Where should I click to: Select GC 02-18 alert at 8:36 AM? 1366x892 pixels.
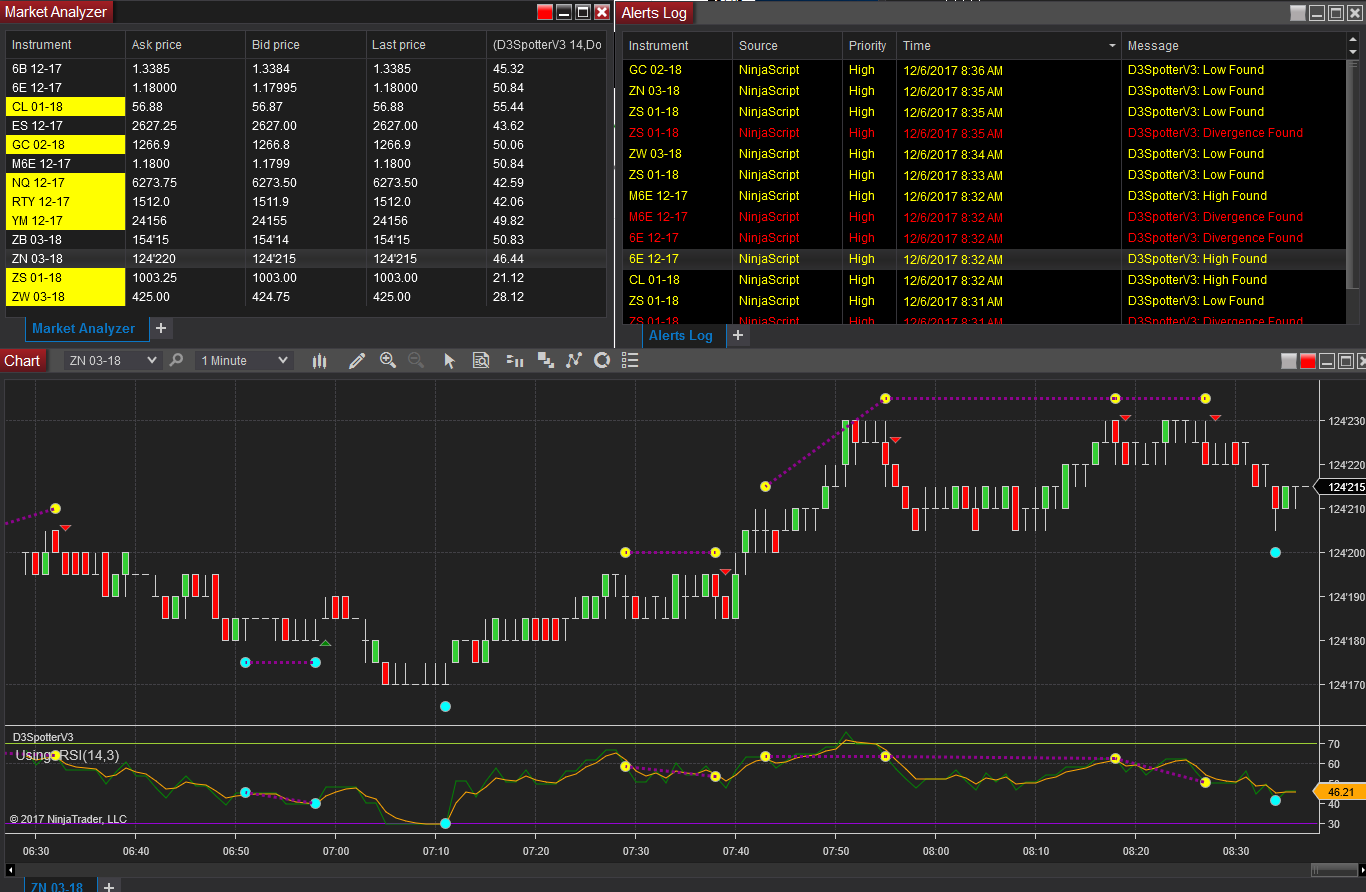(985, 70)
